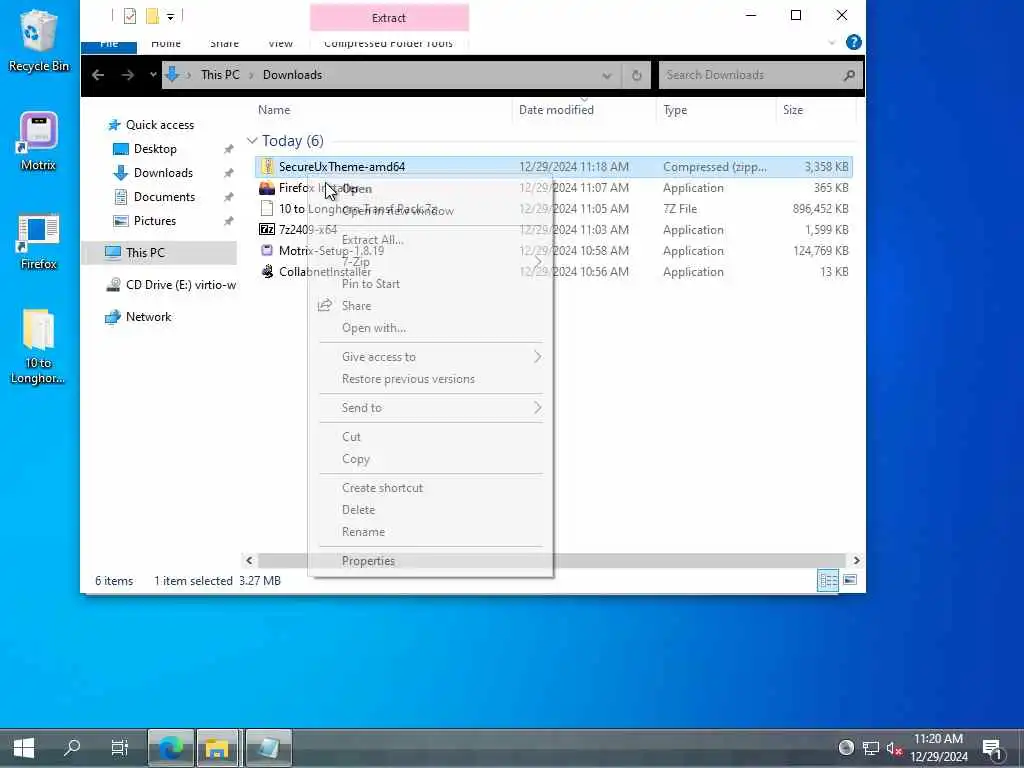1024x768 pixels.
Task: Select CD Drive (E:) virtio-w
Action: click(x=171, y=285)
